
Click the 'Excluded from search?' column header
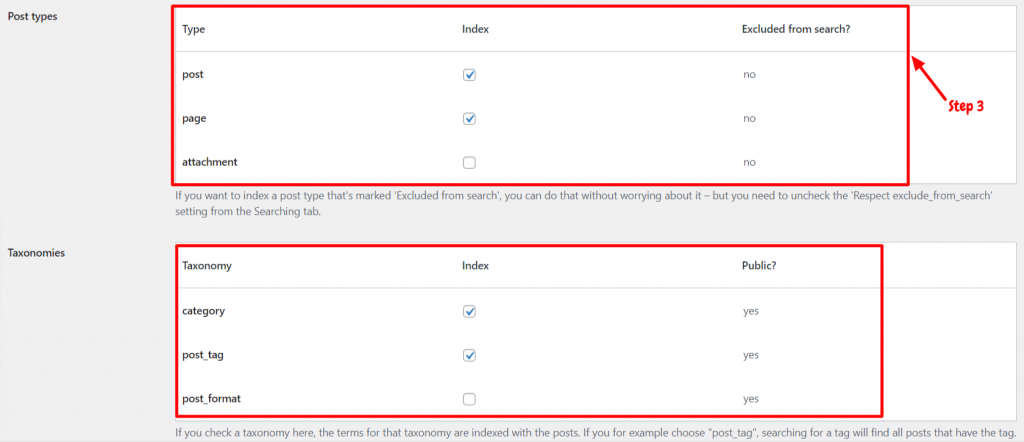point(796,29)
